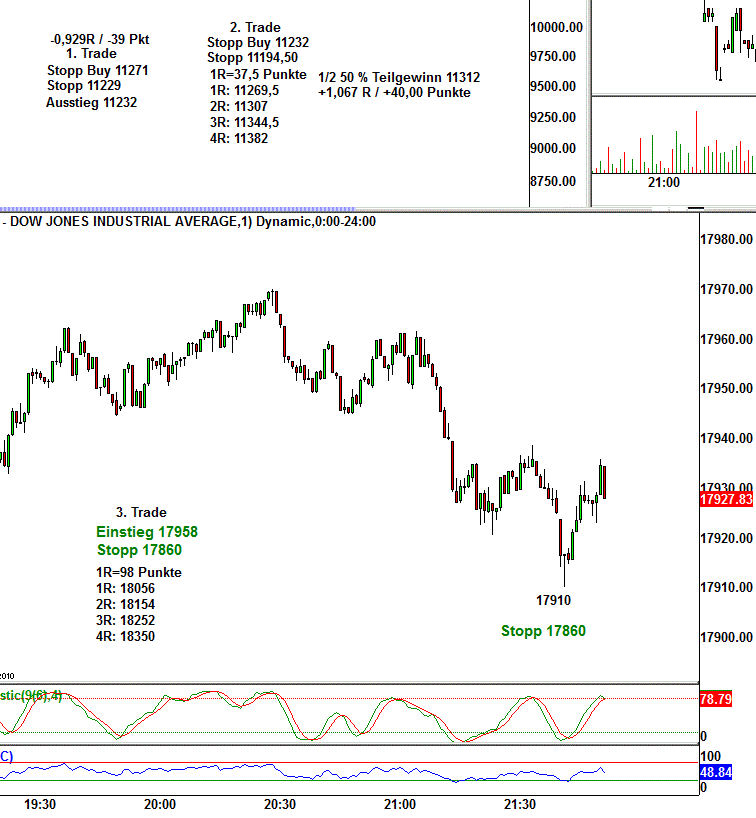This screenshot has height=818, width=756.
Task: Click the 2. Trade heading text
Action: (x=255, y=27)
